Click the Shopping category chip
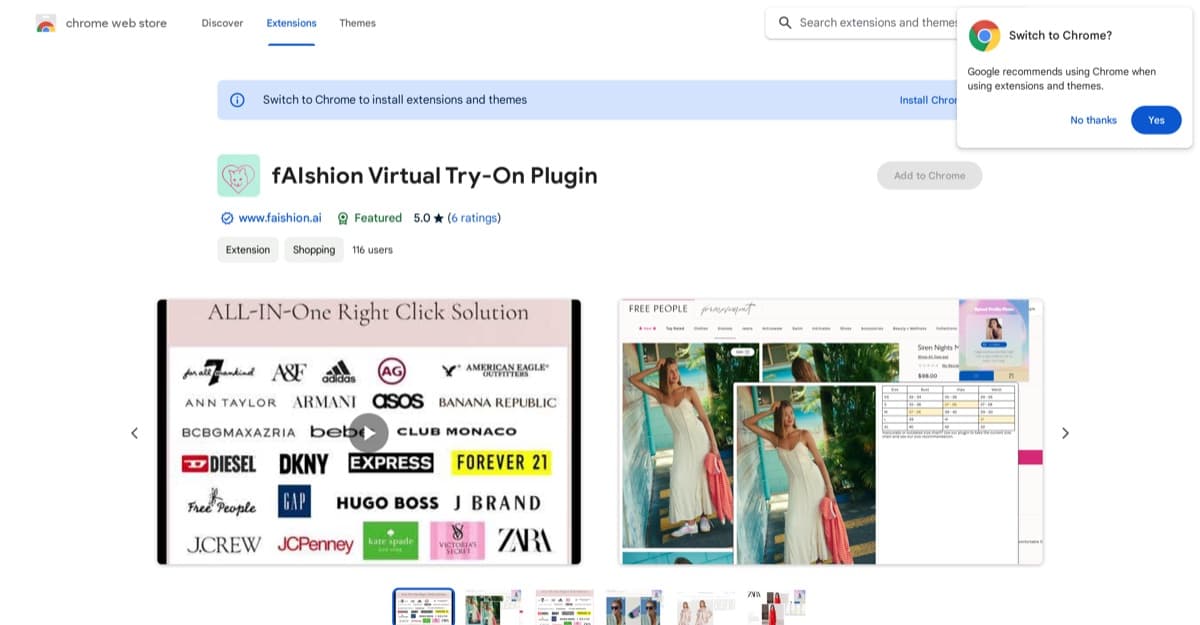The width and height of the screenshot is (1200, 625). pyautogui.click(x=313, y=249)
